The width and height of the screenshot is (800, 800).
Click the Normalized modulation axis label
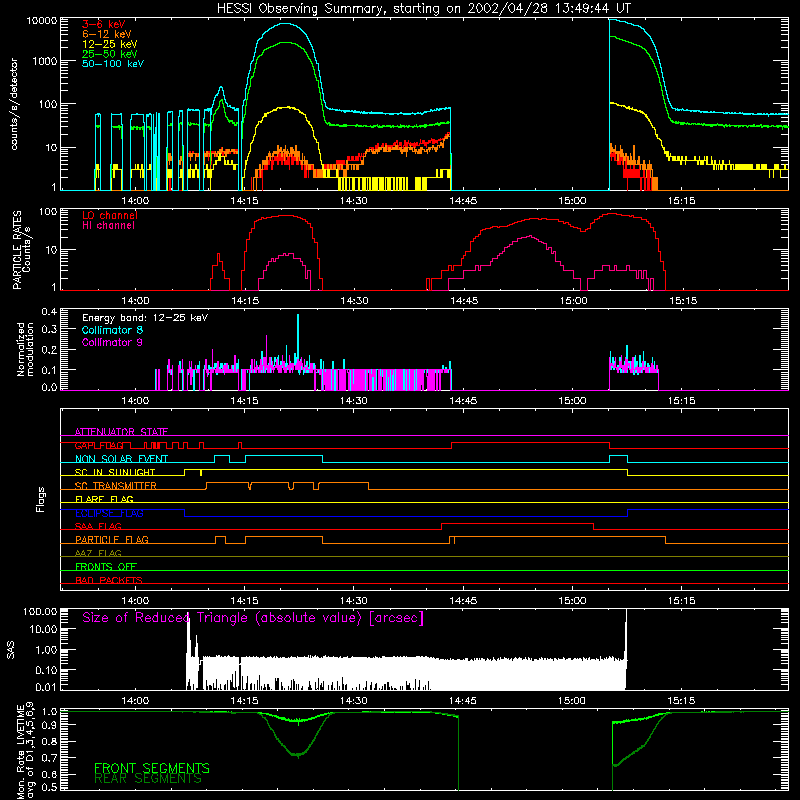tap(25, 349)
